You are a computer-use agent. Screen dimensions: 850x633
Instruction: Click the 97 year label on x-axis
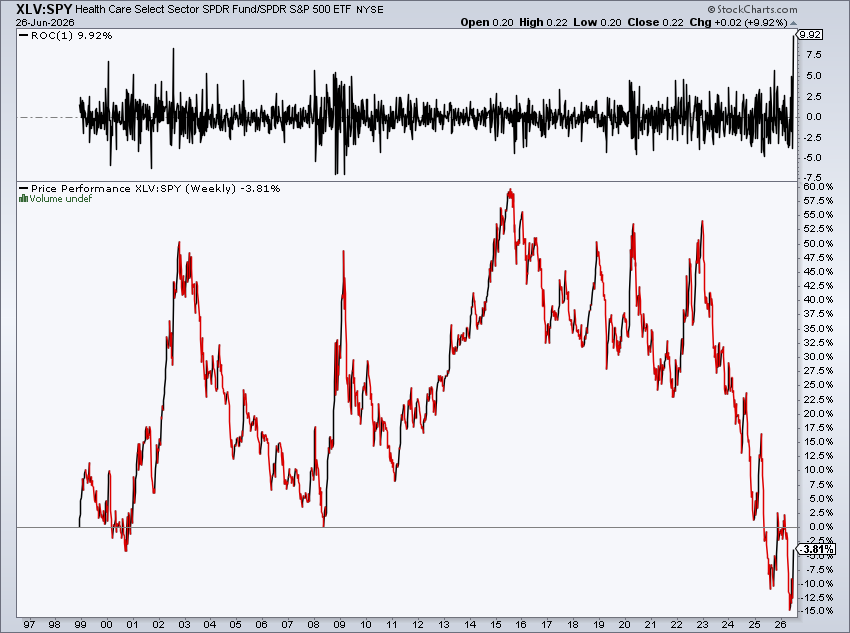pyautogui.click(x=29, y=624)
